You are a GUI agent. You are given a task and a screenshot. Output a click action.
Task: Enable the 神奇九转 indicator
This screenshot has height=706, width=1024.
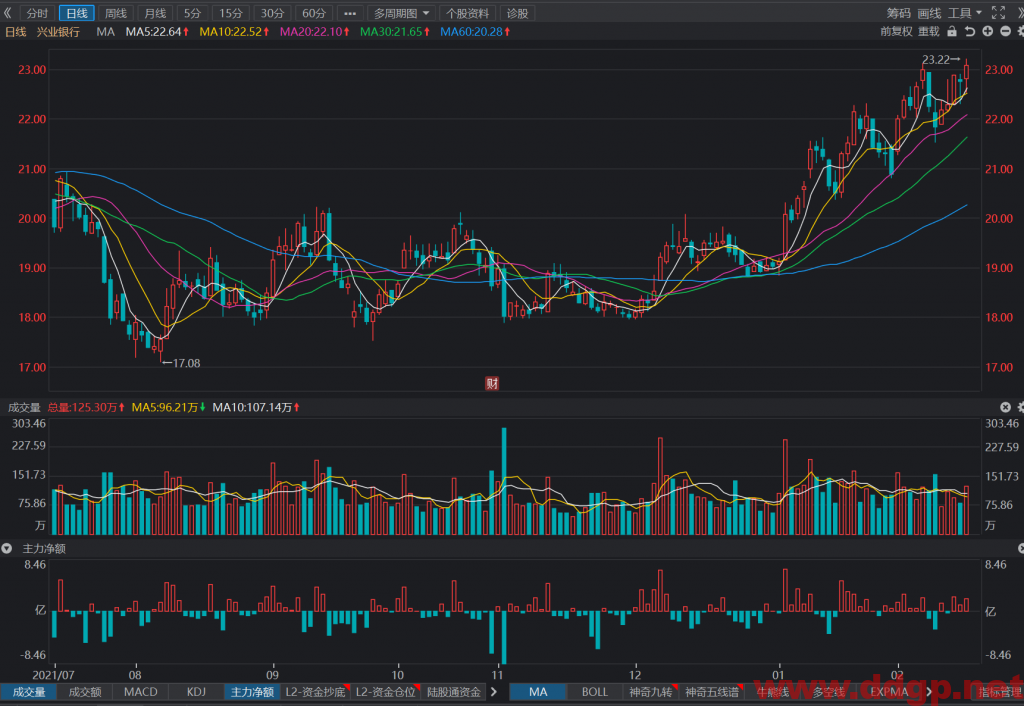pos(650,692)
